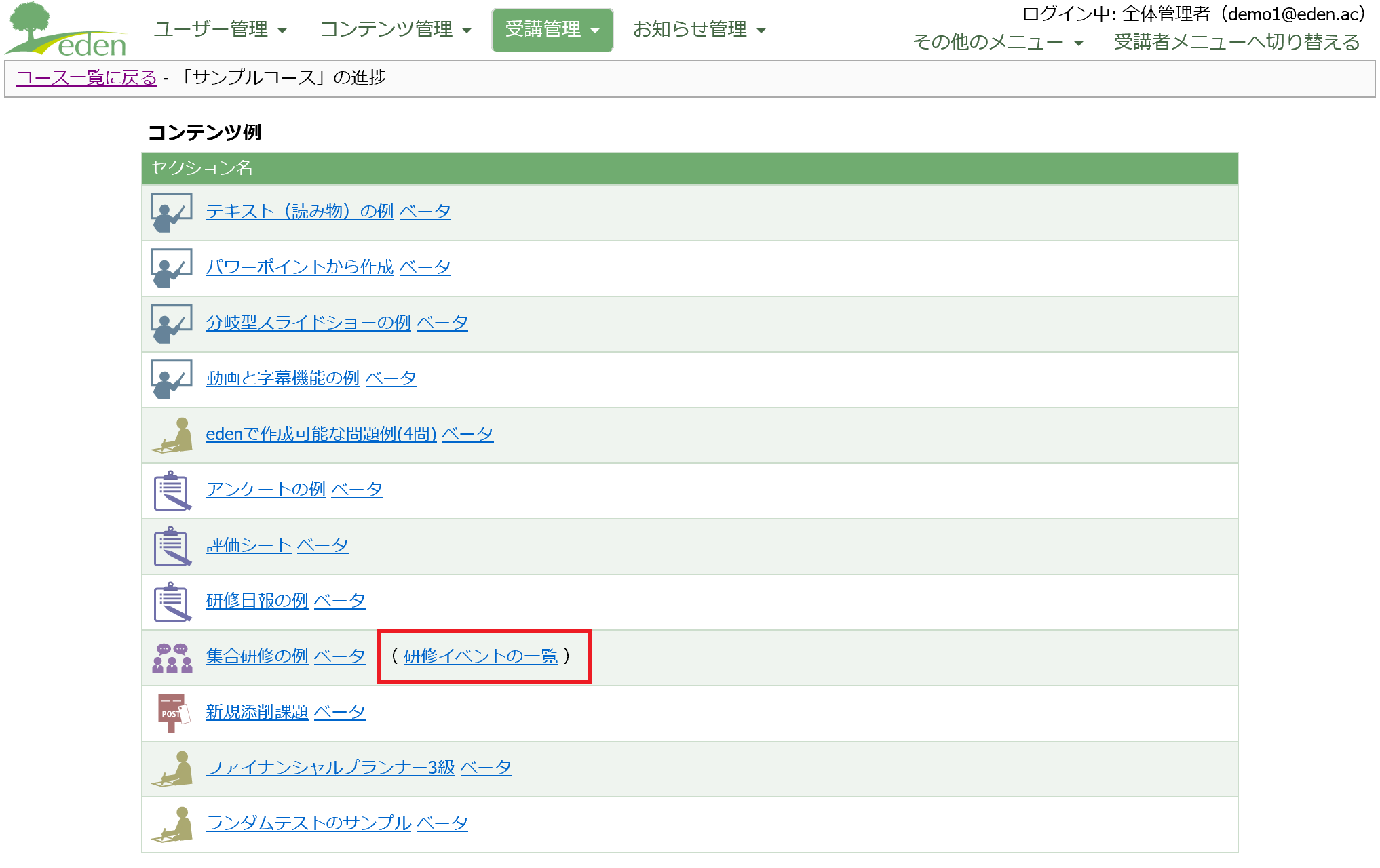Open ファイナンシャルプランナー3級 link

coord(330,767)
